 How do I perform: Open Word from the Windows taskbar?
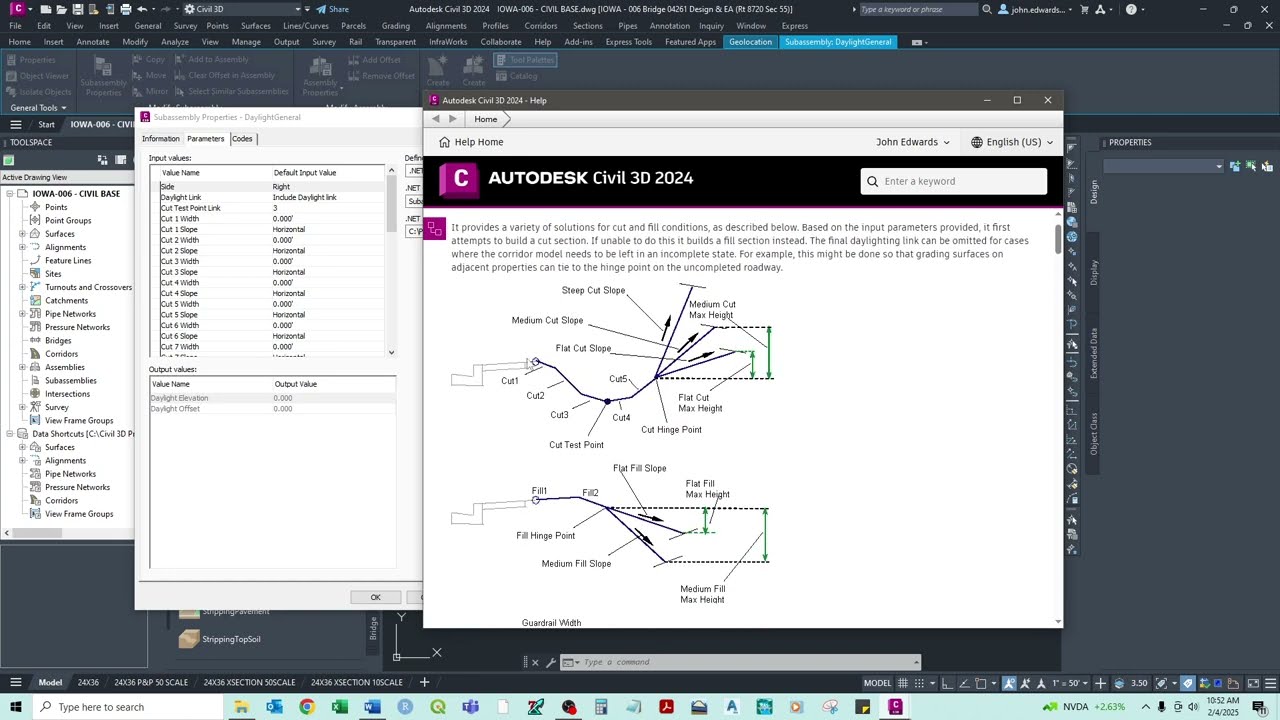point(373,707)
